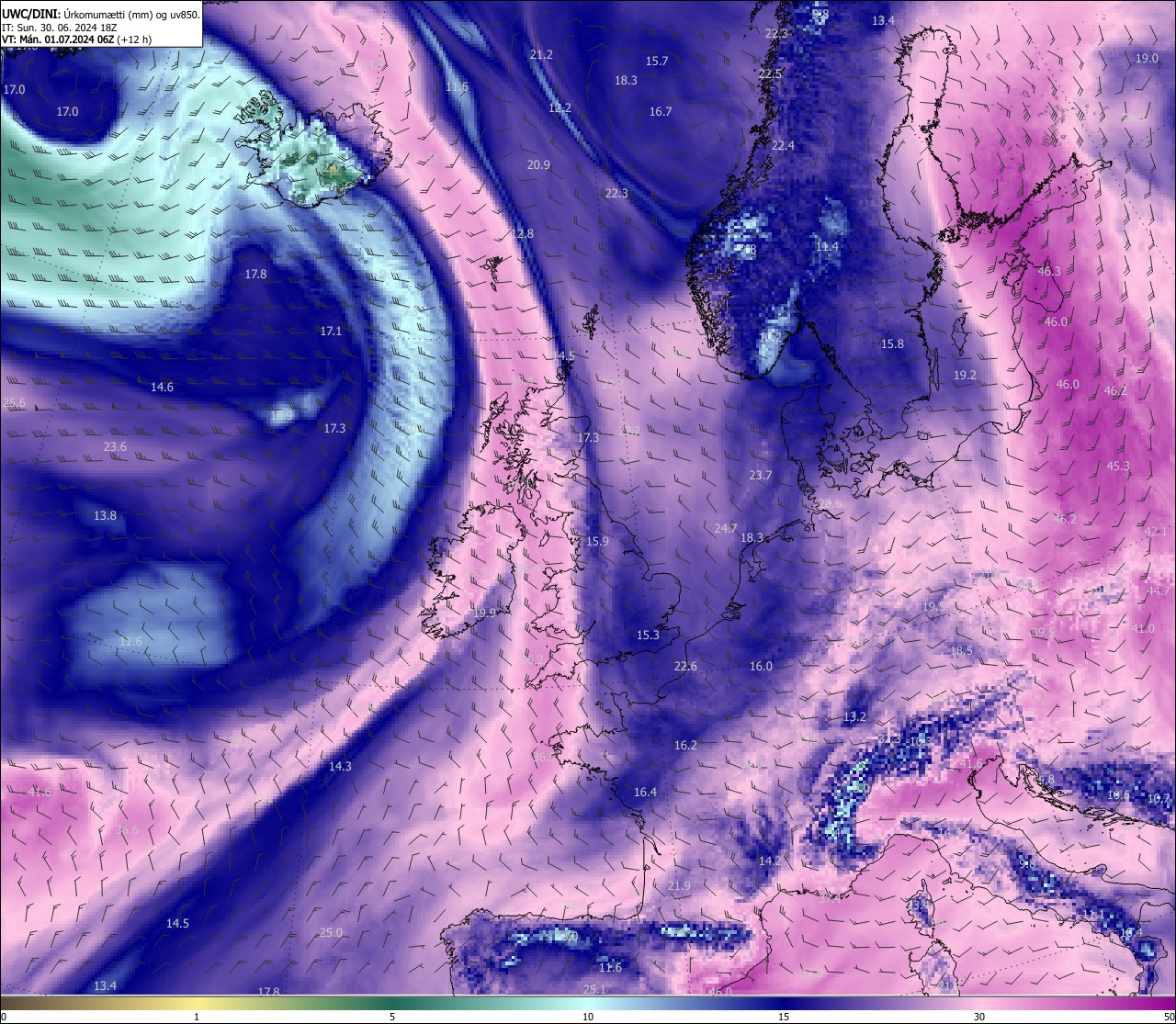Click the VT: Mán. 01.07.2024 06Z valid time line
Image resolution: width=1176 pixels, height=1024 pixels.
(76, 39)
